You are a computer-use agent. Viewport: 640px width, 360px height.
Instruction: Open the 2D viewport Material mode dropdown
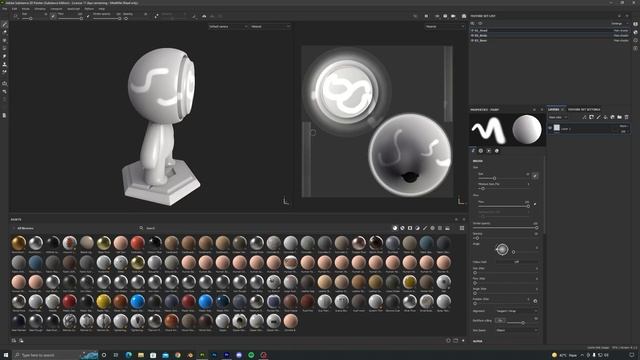click(x=444, y=27)
